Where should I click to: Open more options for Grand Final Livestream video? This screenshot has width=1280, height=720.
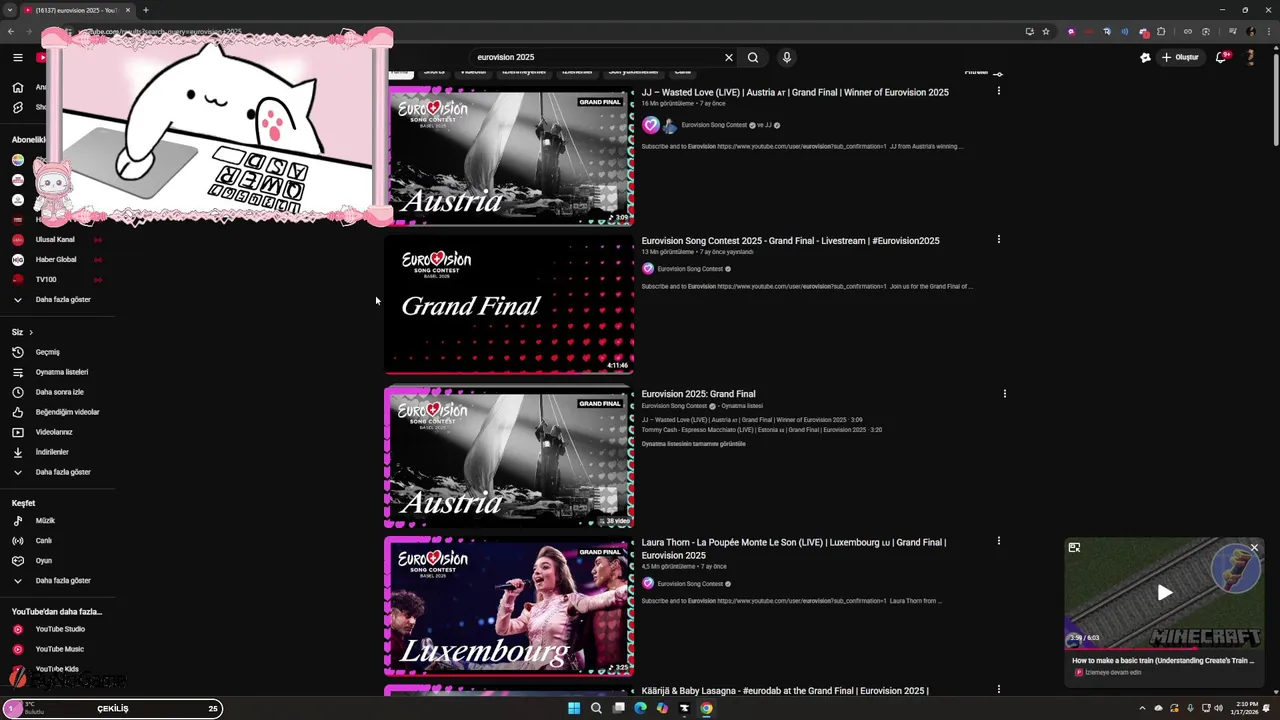pyautogui.click(x=998, y=239)
